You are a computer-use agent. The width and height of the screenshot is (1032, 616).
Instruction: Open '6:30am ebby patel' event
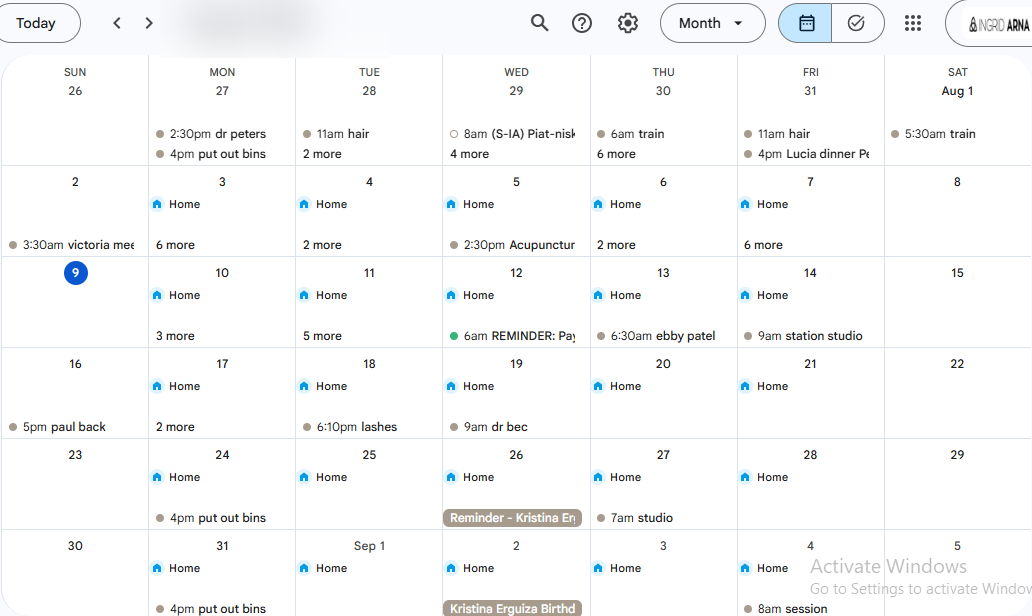tap(656, 336)
